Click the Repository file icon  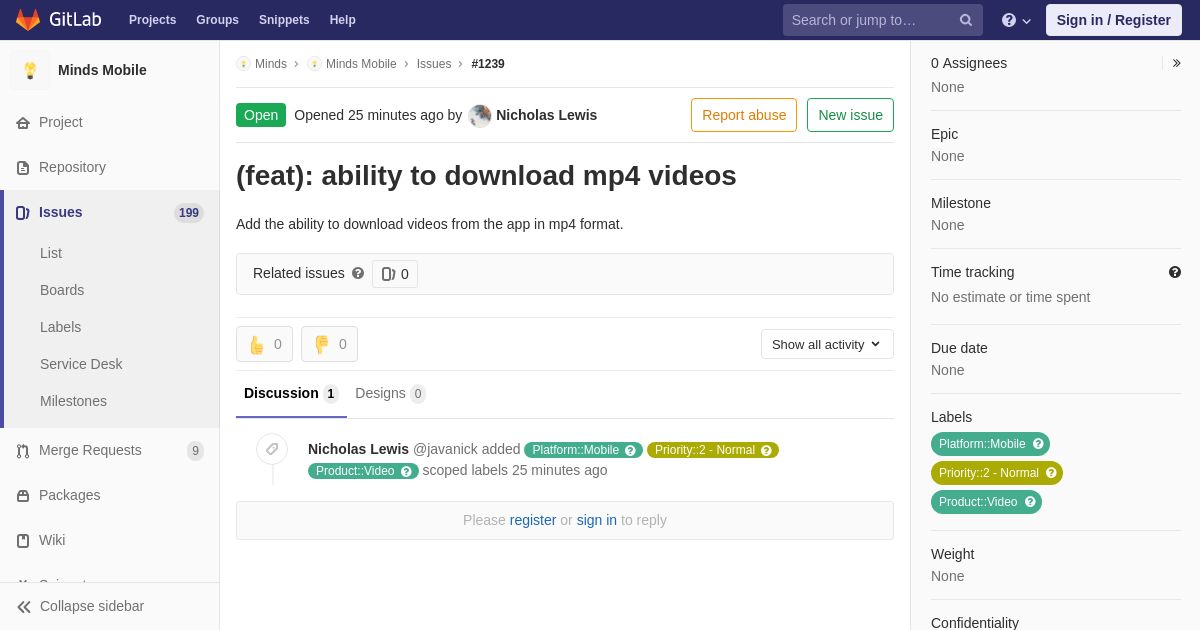pos(23,167)
